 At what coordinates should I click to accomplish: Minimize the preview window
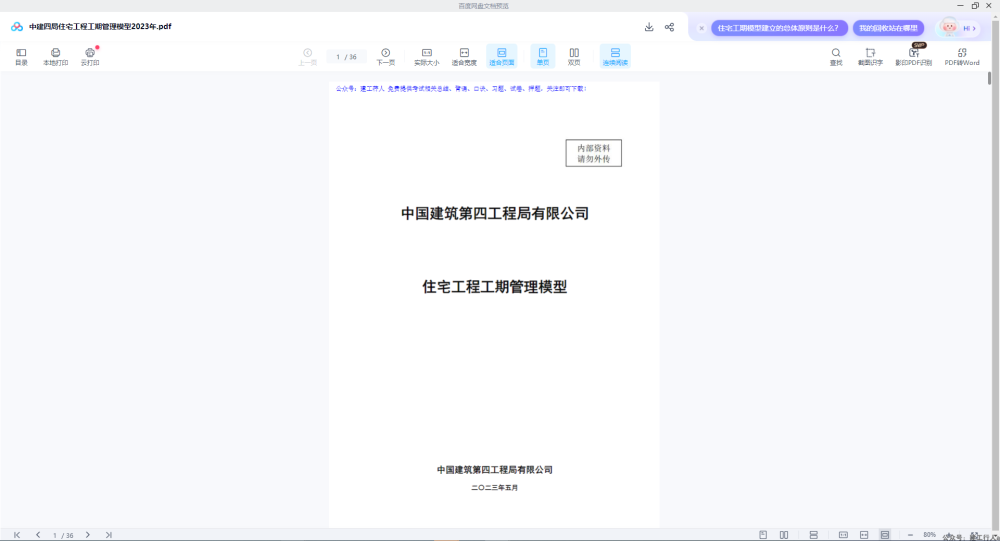coord(960,6)
